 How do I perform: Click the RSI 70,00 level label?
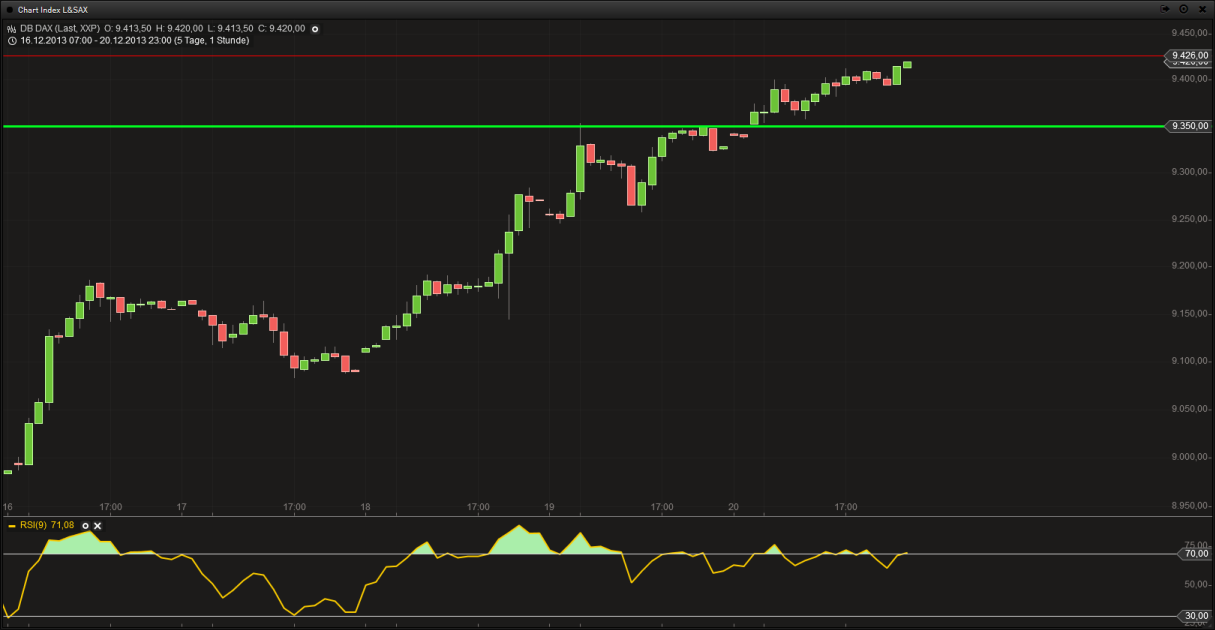(x=1196, y=553)
